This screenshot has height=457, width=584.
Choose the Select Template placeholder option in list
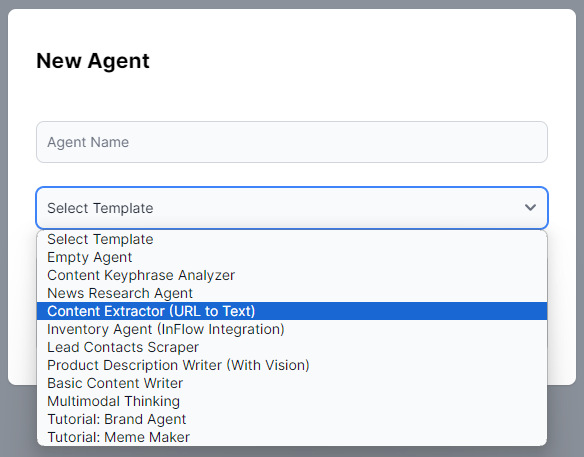[x=292, y=239]
